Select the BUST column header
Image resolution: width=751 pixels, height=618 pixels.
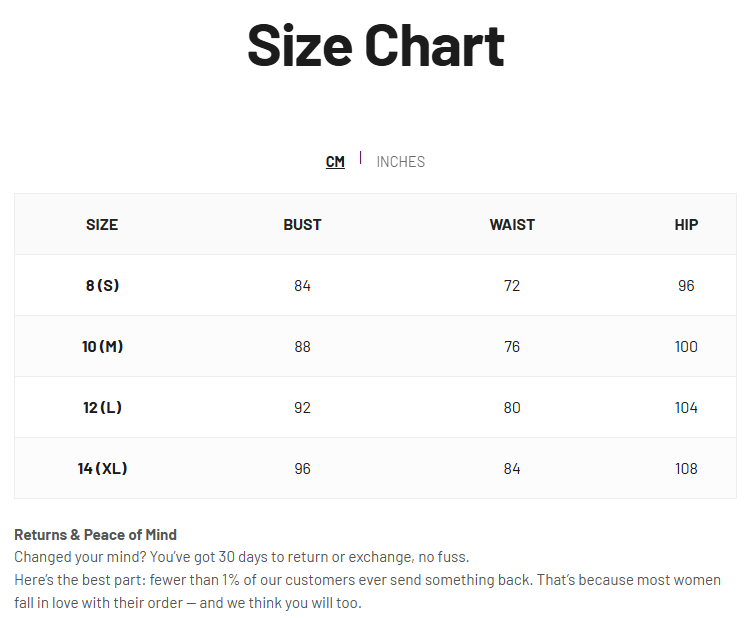coord(302,225)
